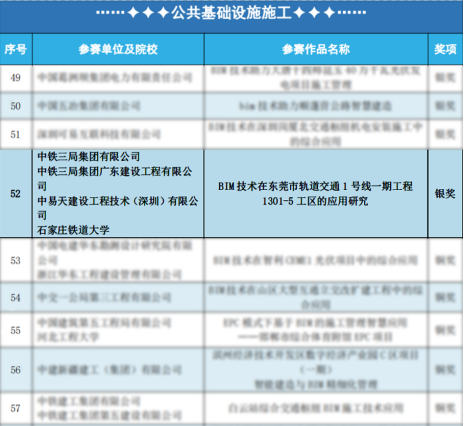This screenshot has width=464, height=426.
Task: Click the 序号 column header
Action: [x=16, y=49]
